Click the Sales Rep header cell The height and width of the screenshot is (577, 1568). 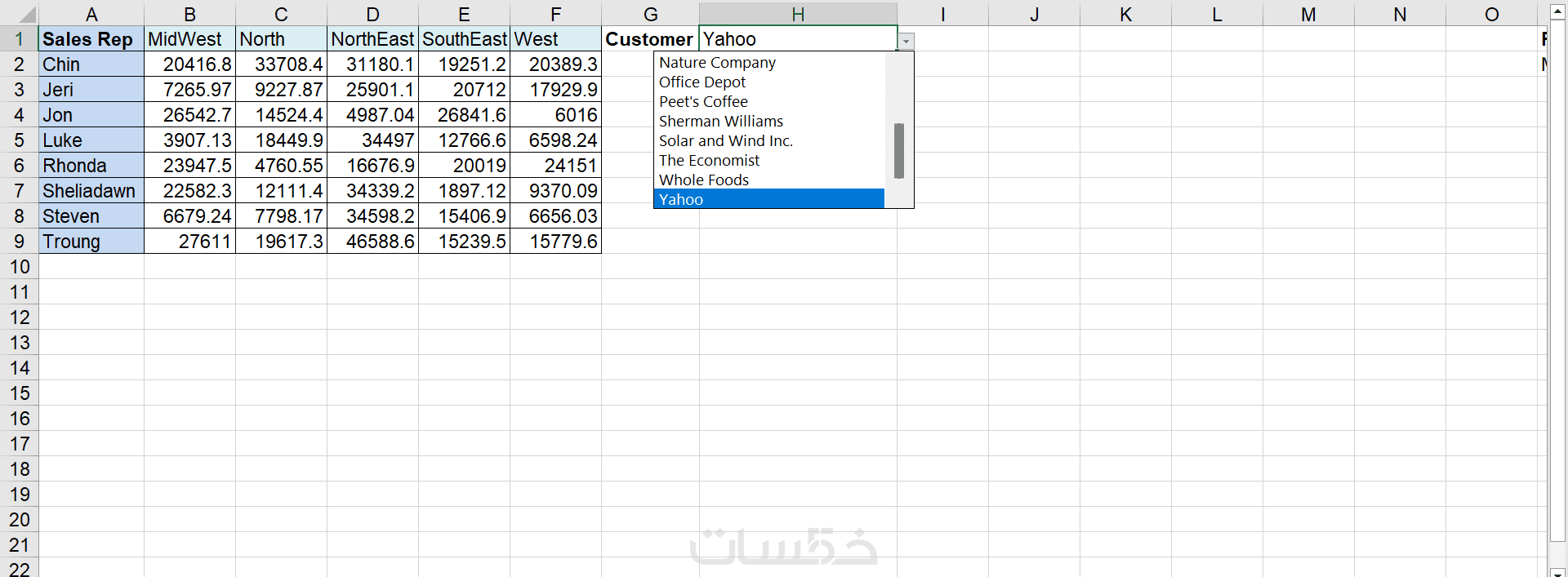click(91, 39)
